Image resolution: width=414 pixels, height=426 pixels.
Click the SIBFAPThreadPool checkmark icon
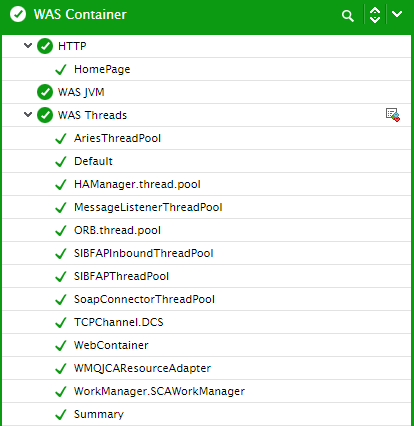pyautogui.click(x=61, y=276)
